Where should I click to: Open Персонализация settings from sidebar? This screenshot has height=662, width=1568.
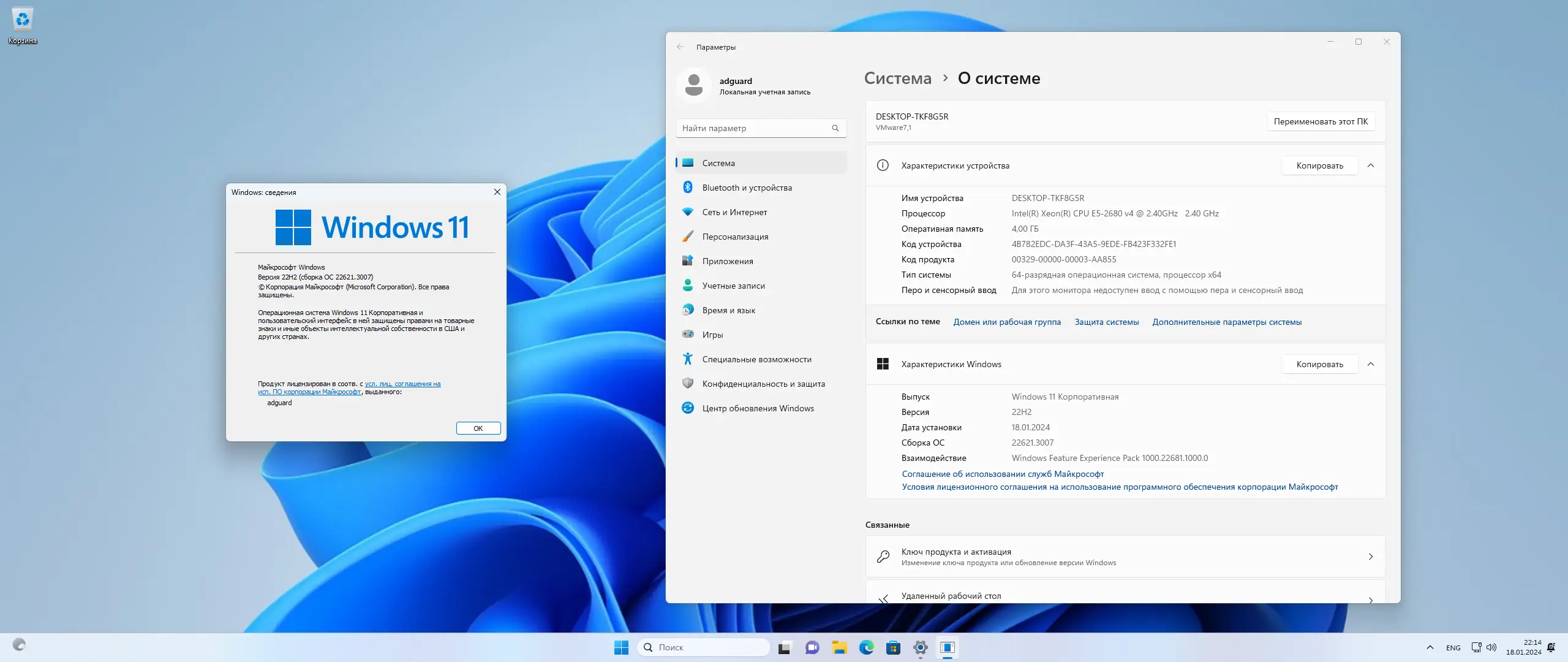pos(734,236)
